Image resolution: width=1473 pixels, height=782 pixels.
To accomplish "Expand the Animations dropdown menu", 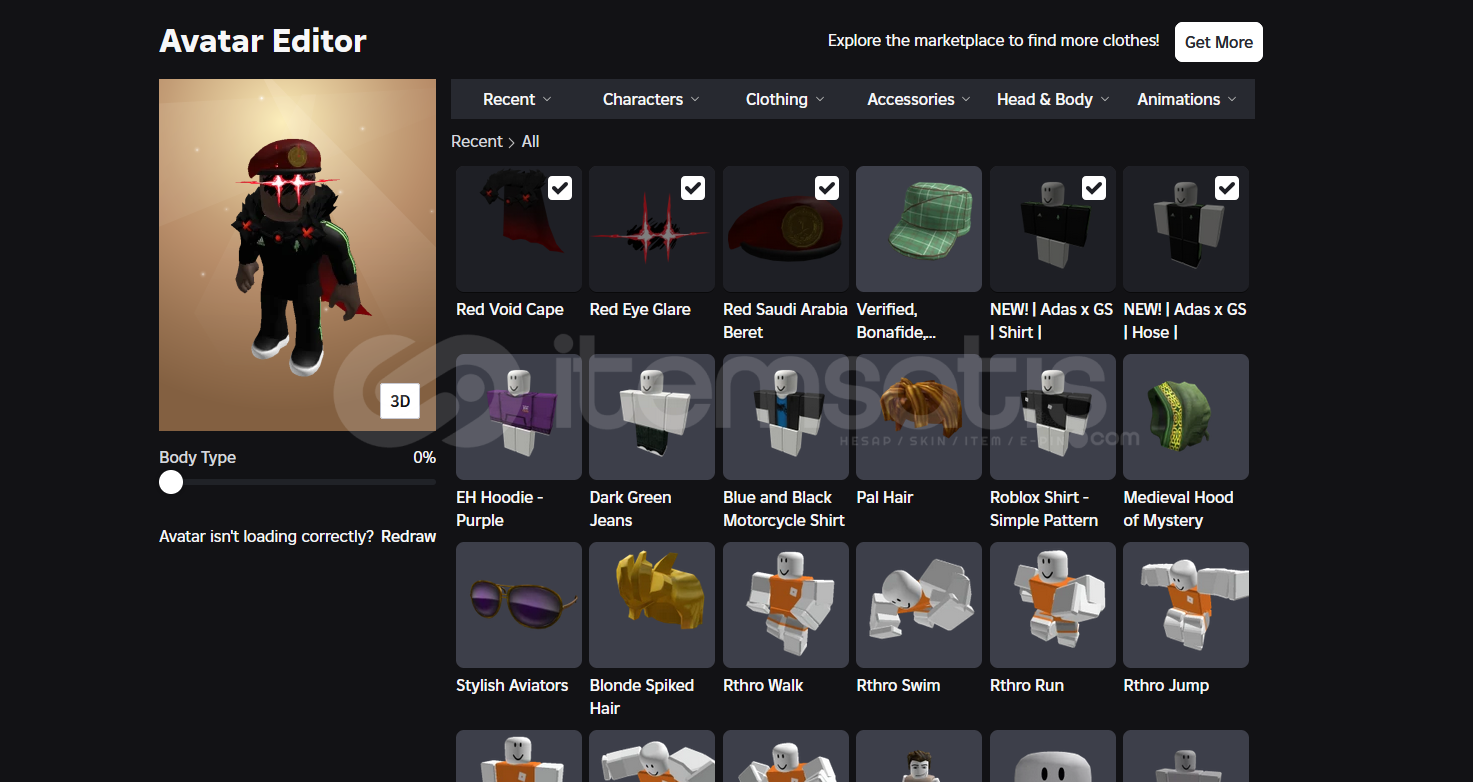I will point(1187,99).
